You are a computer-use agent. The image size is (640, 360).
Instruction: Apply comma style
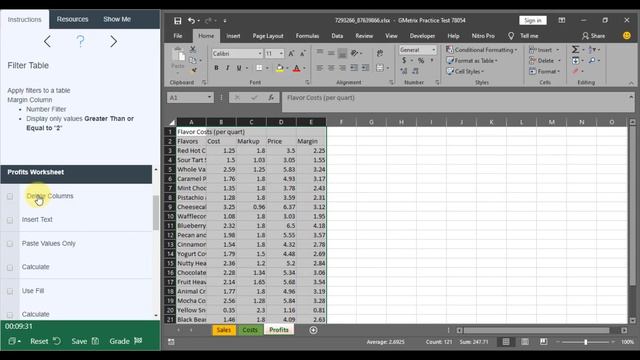pos(432,60)
